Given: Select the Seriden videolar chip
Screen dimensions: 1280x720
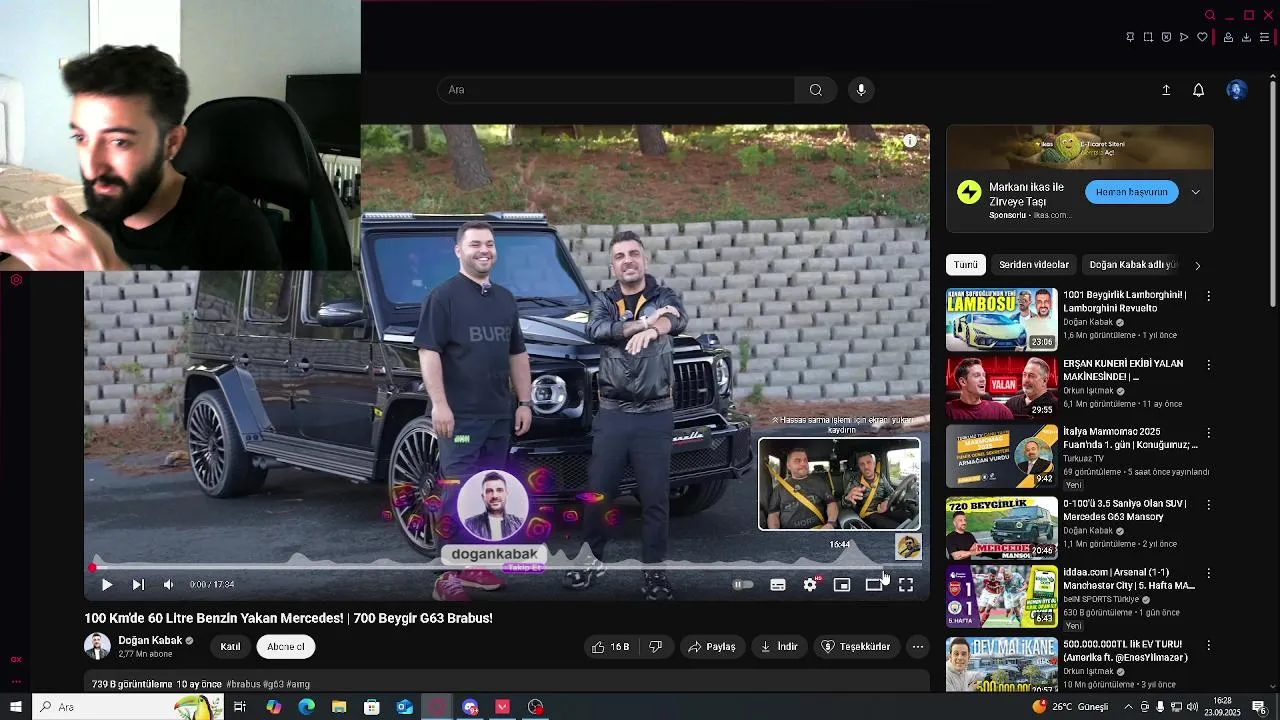Looking at the screenshot, I should pos(1034,265).
